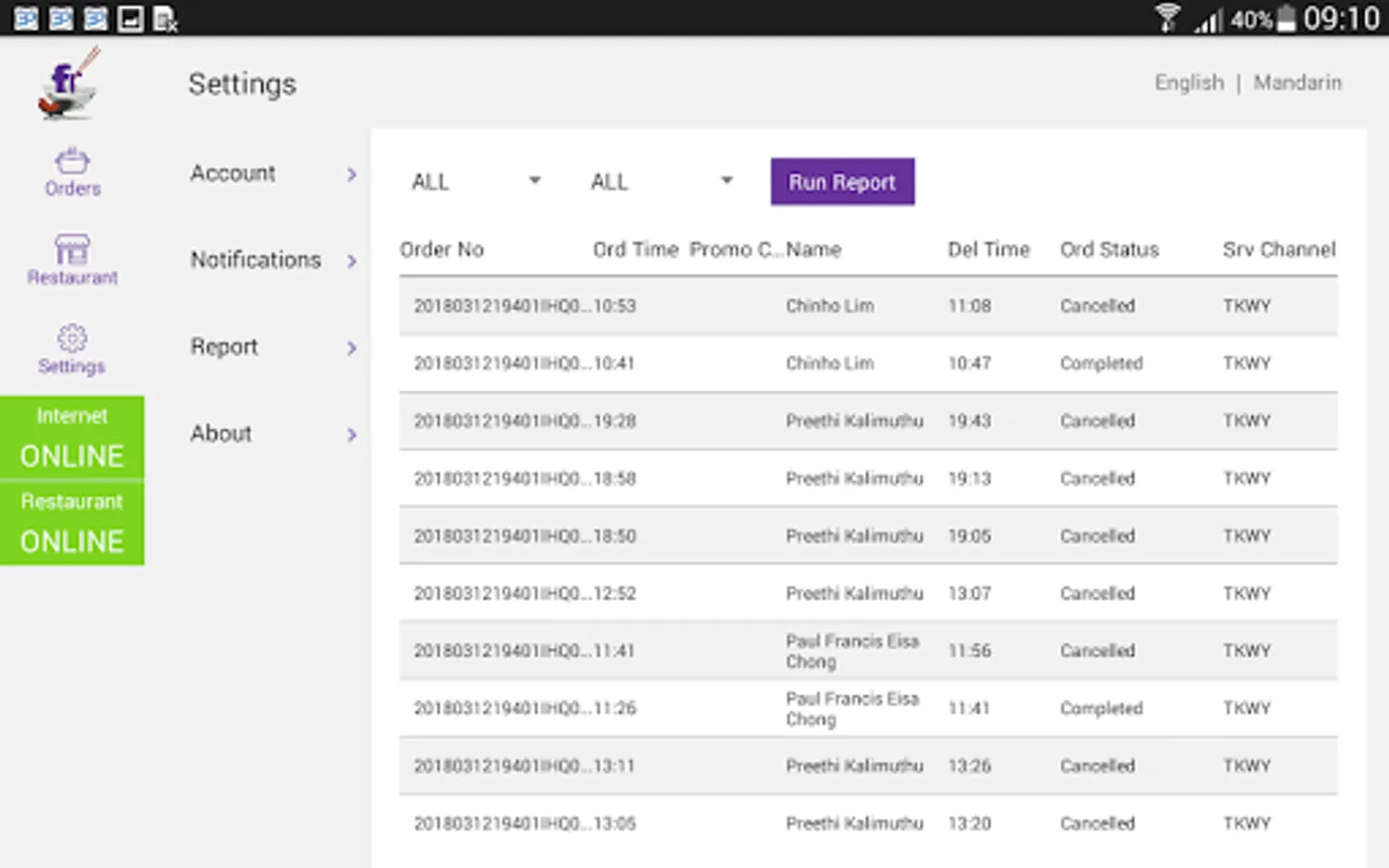Image resolution: width=1389 pixels, height=868 pixels.
Task: Expand the Account chevron arrow
Action: pyautogui.click(x=351, y=175)
